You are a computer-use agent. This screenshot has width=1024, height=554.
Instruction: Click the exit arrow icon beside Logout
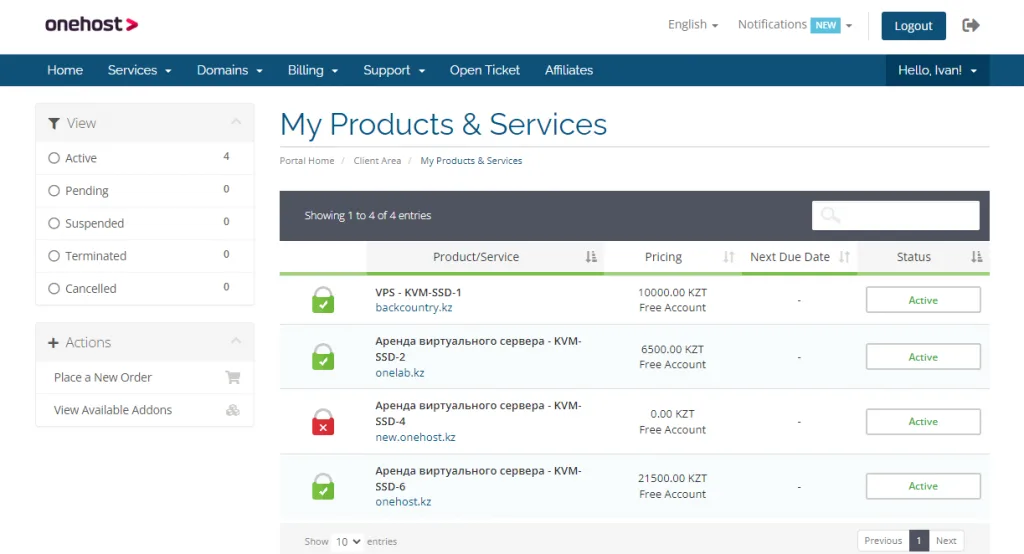tap(970, 25)
